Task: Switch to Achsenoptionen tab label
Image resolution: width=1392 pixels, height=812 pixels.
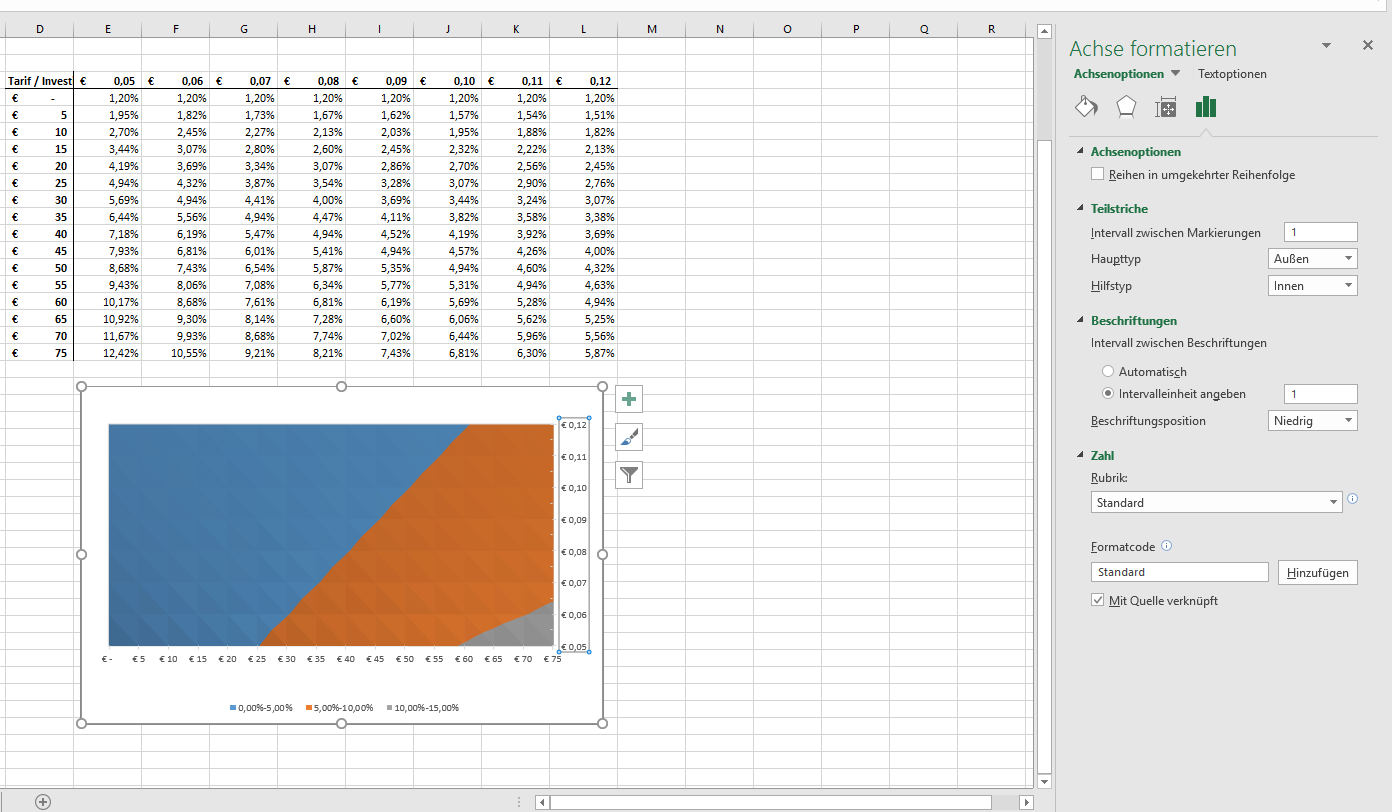Action: 1119,74
